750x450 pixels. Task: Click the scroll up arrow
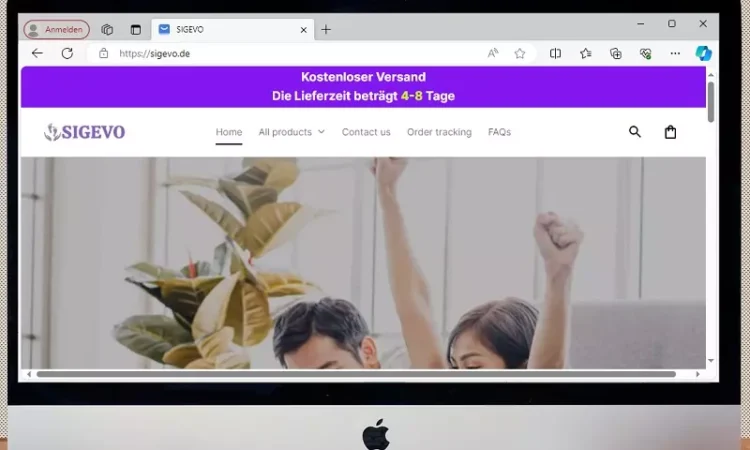[711, 75]
